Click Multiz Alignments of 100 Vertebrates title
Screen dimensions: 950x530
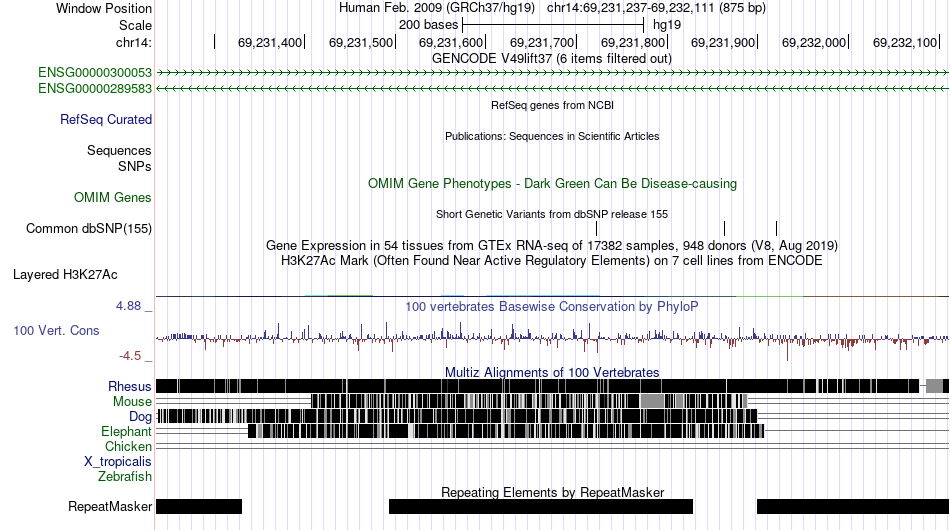552,372
